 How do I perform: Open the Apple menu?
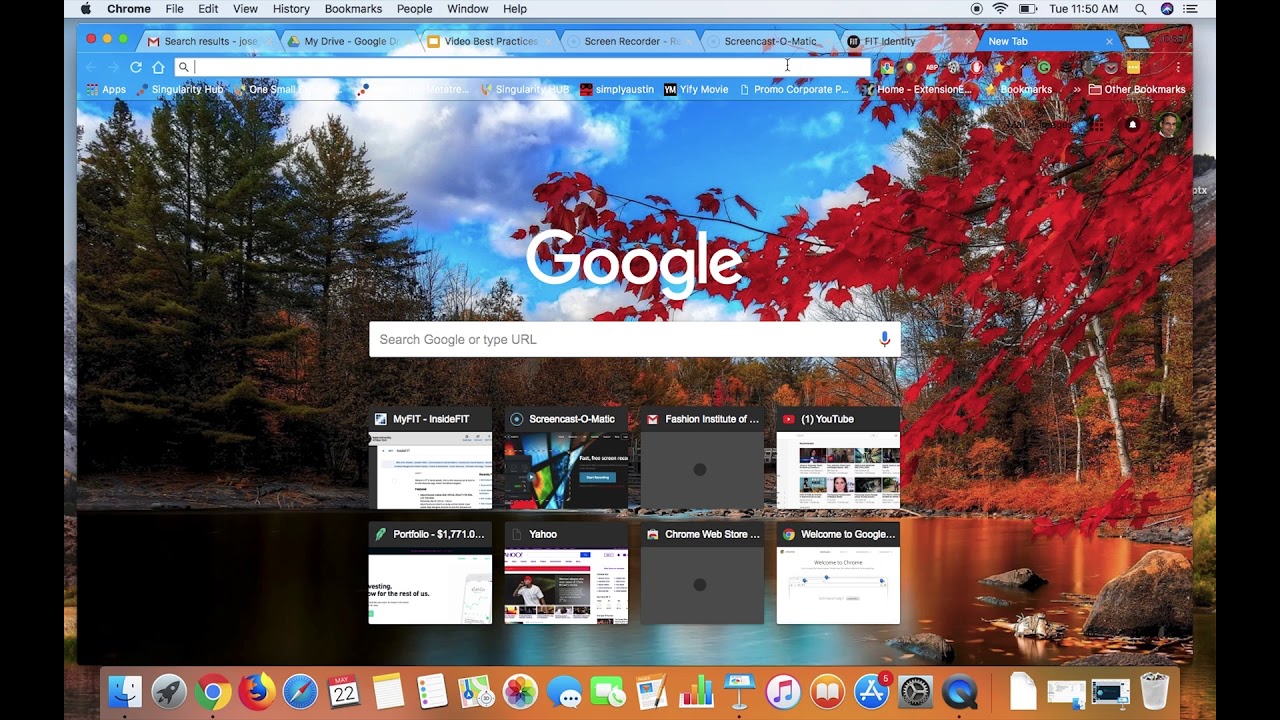pyautogui.click(x=86, y=9)
